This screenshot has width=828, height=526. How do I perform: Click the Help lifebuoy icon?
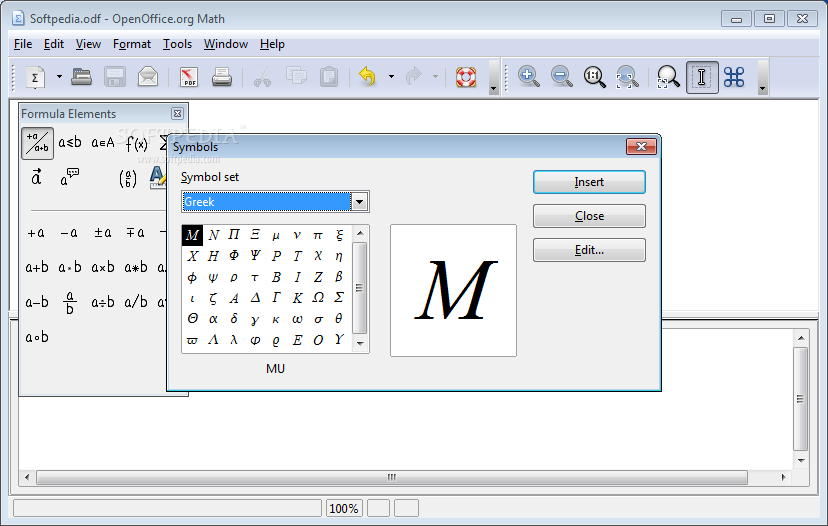[x=466, y=77]
